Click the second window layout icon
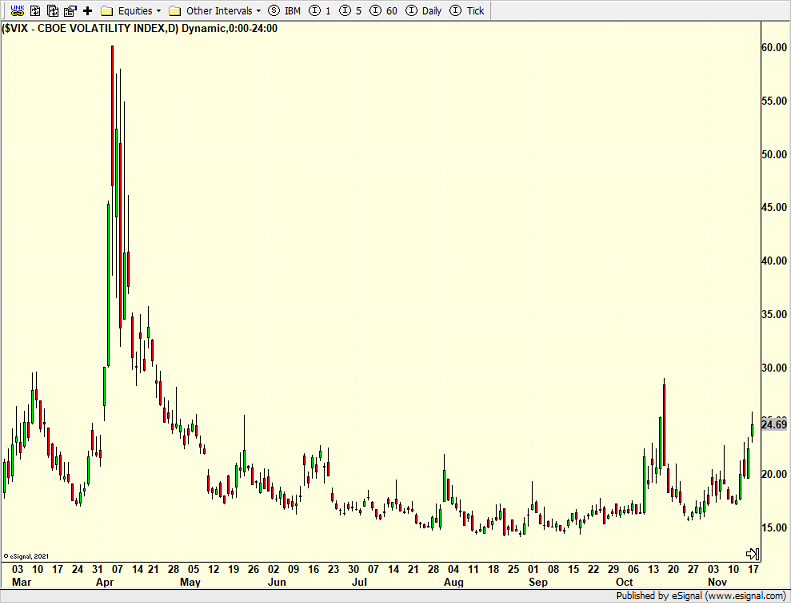 pos(52,10)
